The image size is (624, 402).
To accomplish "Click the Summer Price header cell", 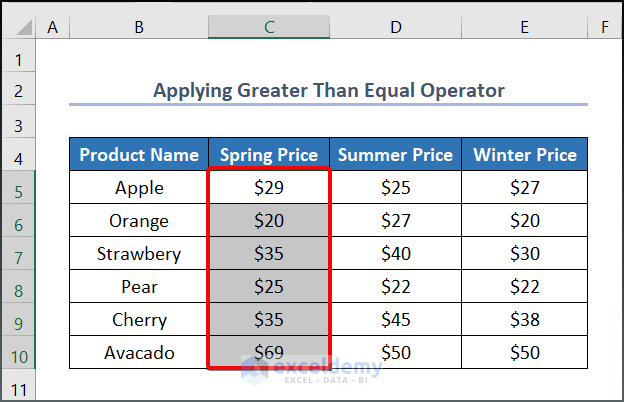I will 395,155.
